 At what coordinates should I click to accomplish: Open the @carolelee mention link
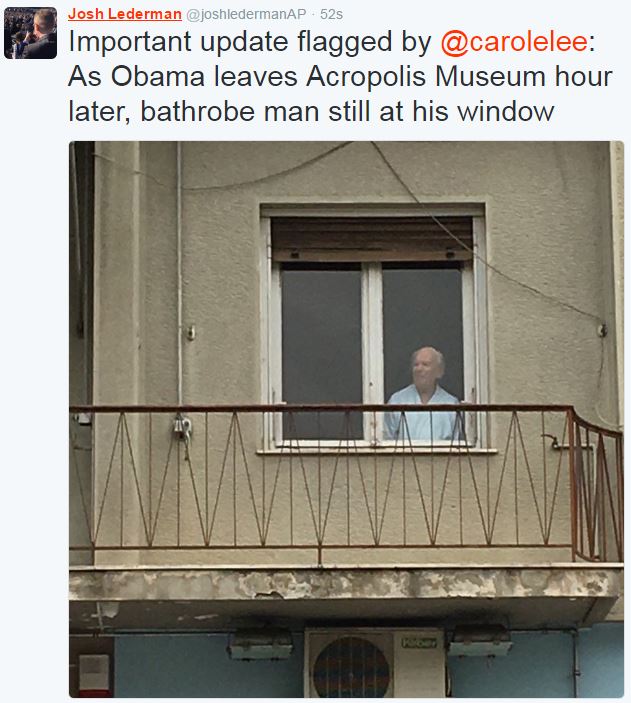pyautogui.click(x=514, y=42)
